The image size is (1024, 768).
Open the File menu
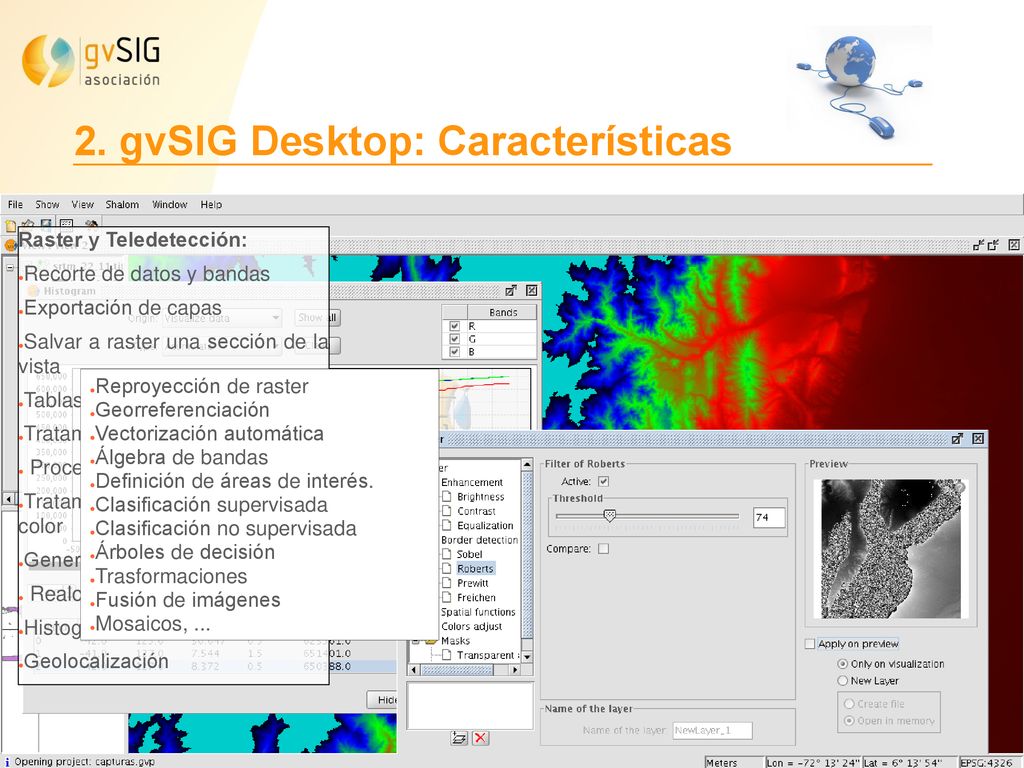click(15, 204)
